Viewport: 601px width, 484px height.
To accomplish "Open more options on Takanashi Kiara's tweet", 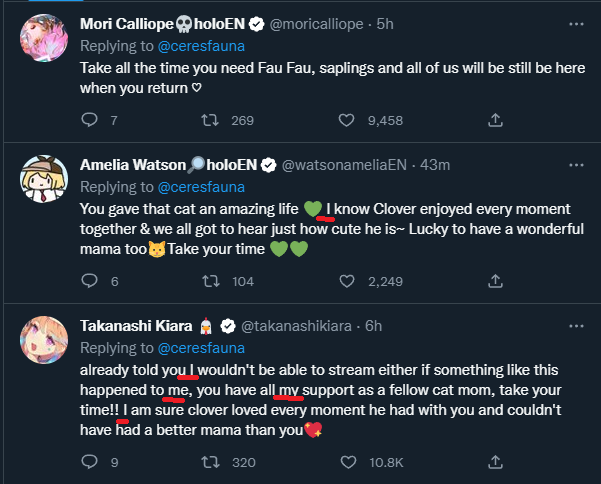I will pyautogui.click(x=575, y=325).
